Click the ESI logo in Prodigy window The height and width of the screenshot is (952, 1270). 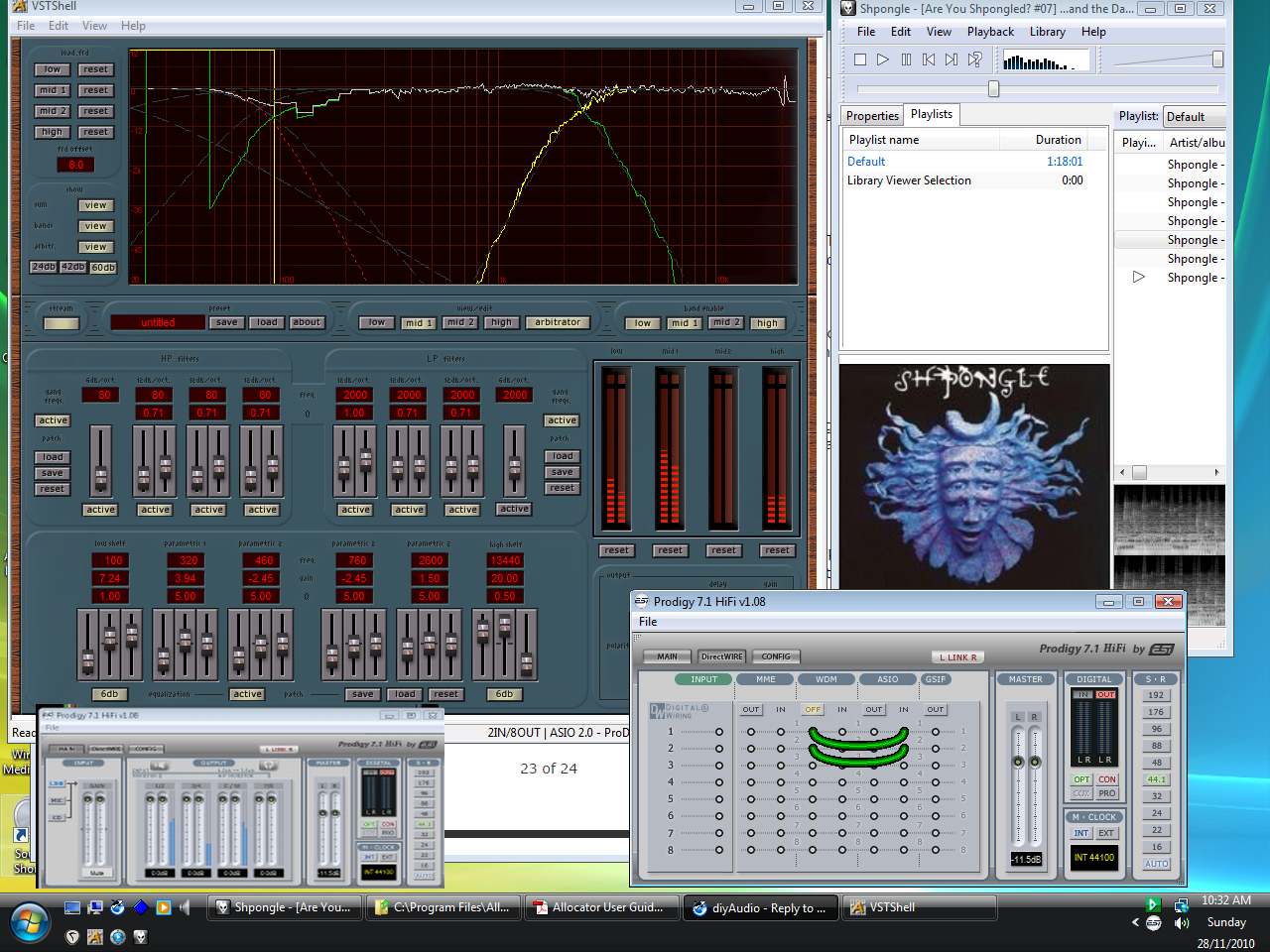[1162, 649]
